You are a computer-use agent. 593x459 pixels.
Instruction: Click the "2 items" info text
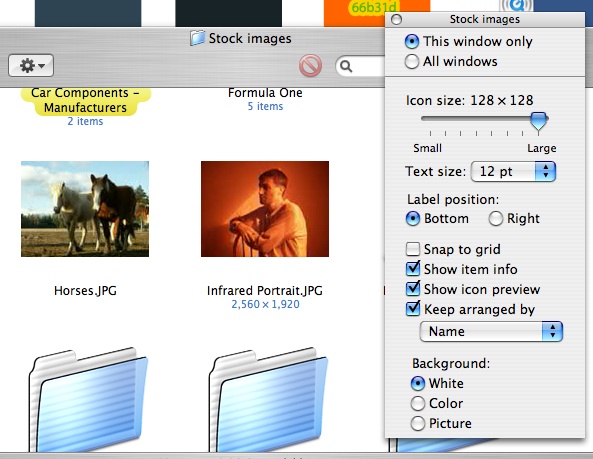[85, 121]
